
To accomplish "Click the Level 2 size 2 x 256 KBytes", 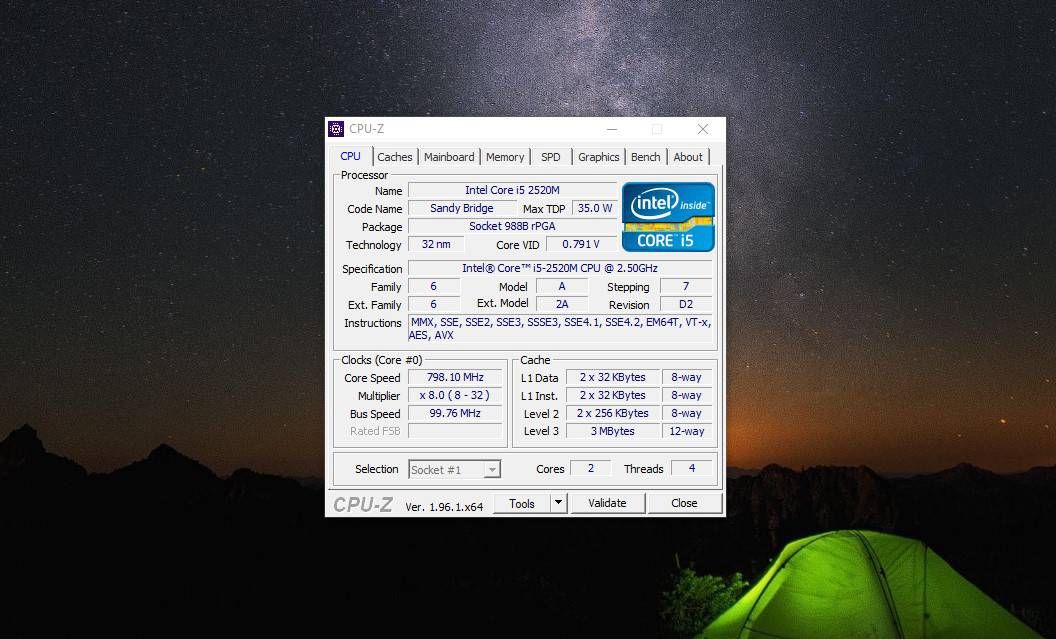I will (x=613, y=413).
